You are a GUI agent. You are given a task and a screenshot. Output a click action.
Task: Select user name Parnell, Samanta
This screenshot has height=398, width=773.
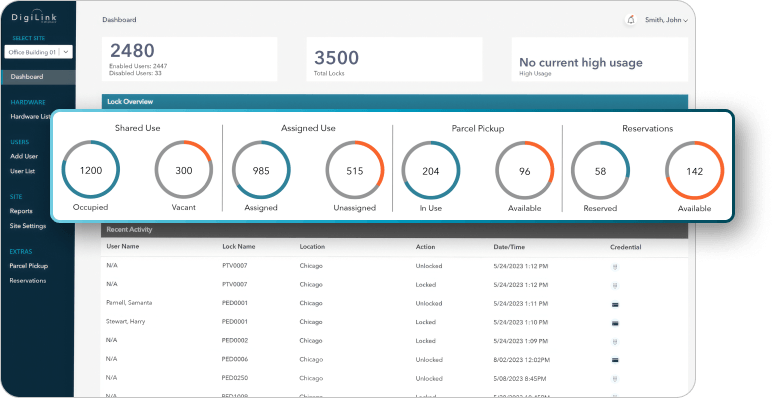tap(129, 303)
